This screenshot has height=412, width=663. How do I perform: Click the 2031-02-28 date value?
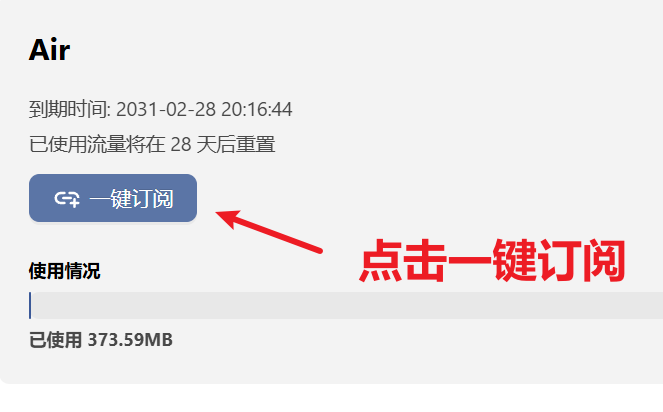[x=166, y=110]
